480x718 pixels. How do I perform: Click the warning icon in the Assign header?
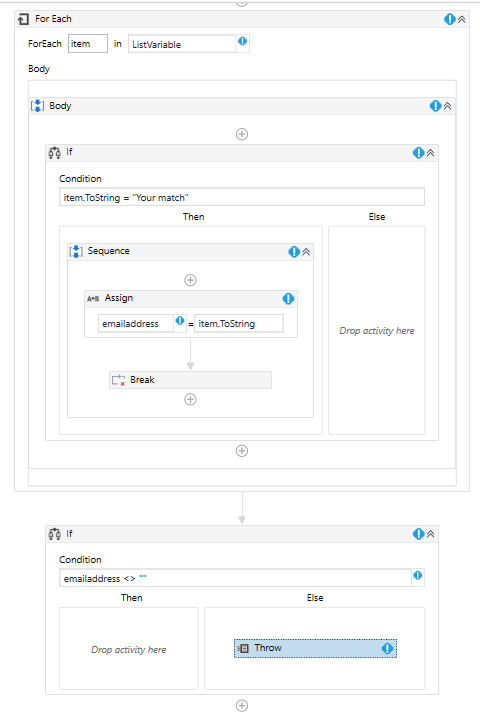[x=288, y=299]
